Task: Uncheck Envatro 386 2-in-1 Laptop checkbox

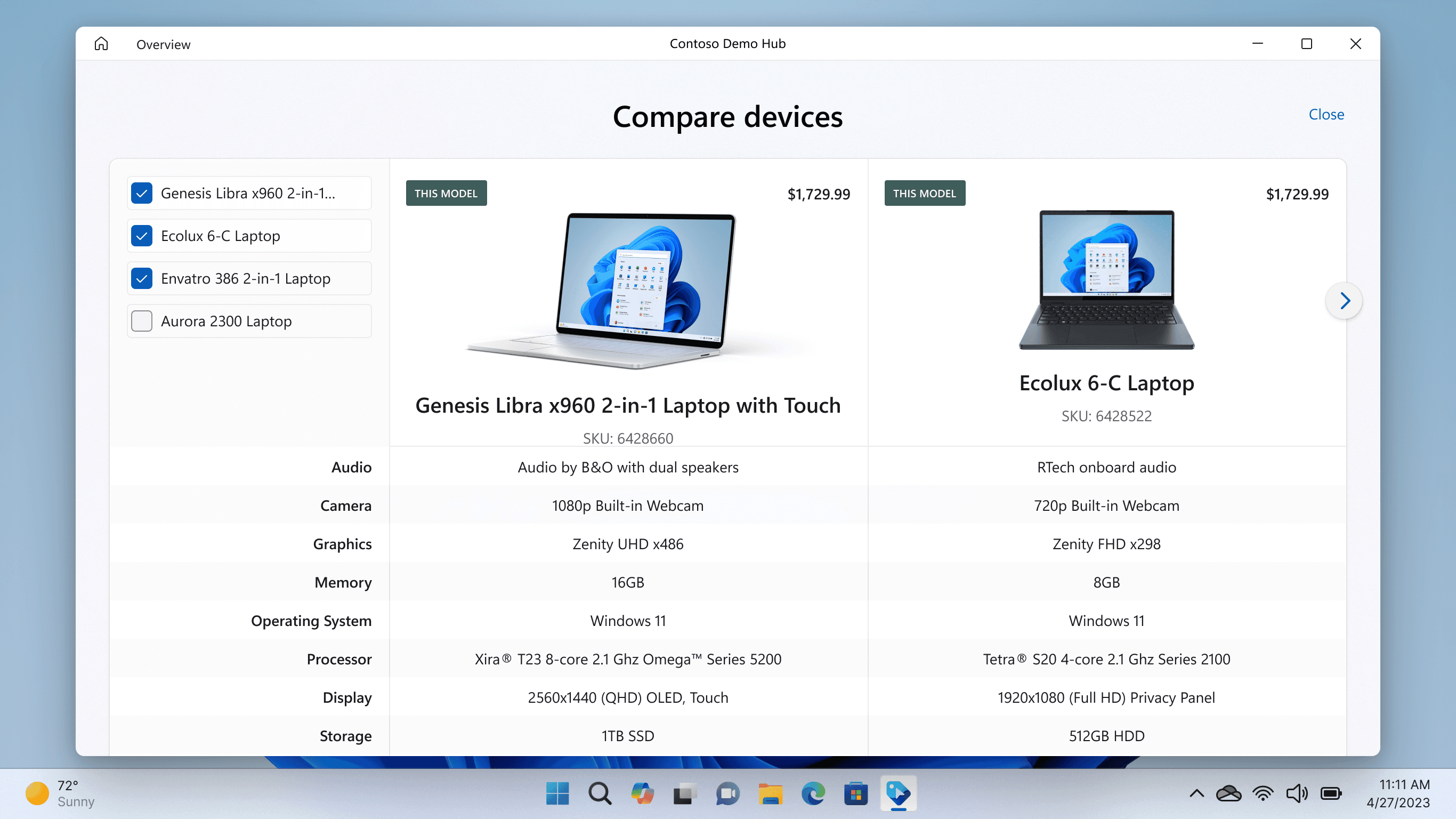Action: pyautogui.click(x=141, y=278)
